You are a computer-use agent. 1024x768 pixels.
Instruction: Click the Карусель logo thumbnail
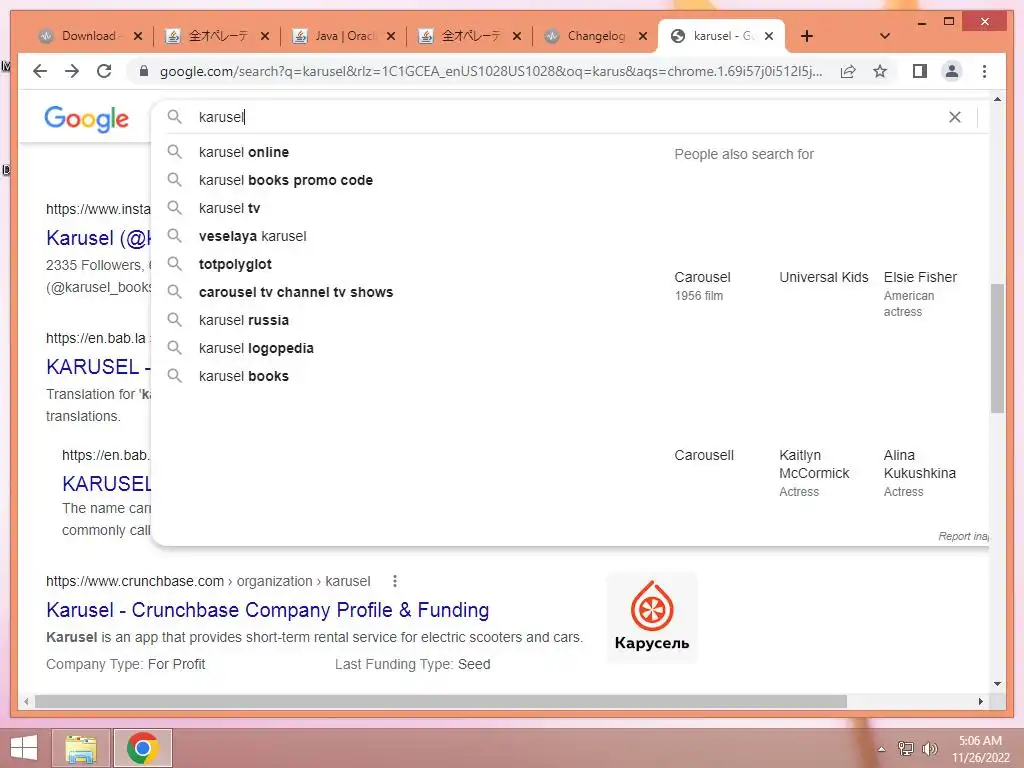click(652, 618)
